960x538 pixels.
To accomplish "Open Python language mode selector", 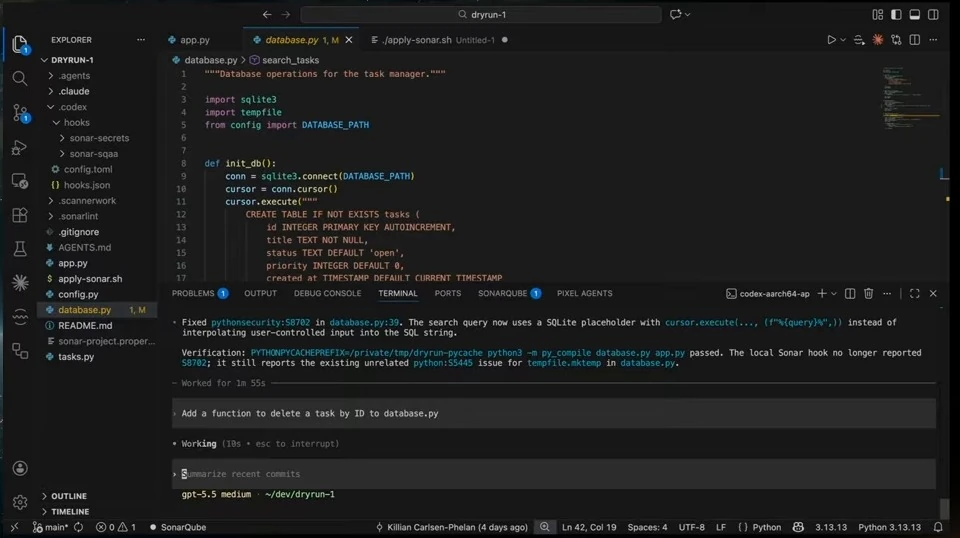I will [x=766, y=527].
